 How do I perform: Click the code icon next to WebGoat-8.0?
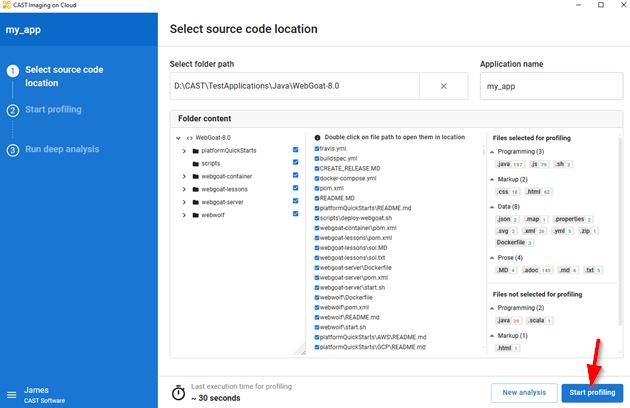pyautogui.click(x=190, y=138)
